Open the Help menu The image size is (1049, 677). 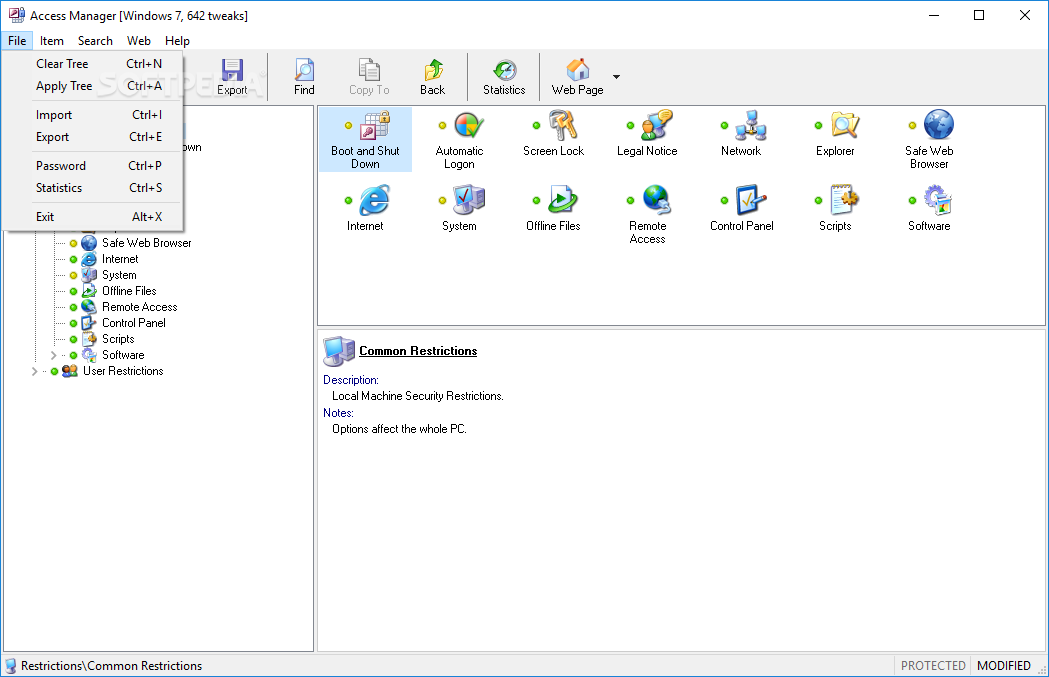pos(177,41)
